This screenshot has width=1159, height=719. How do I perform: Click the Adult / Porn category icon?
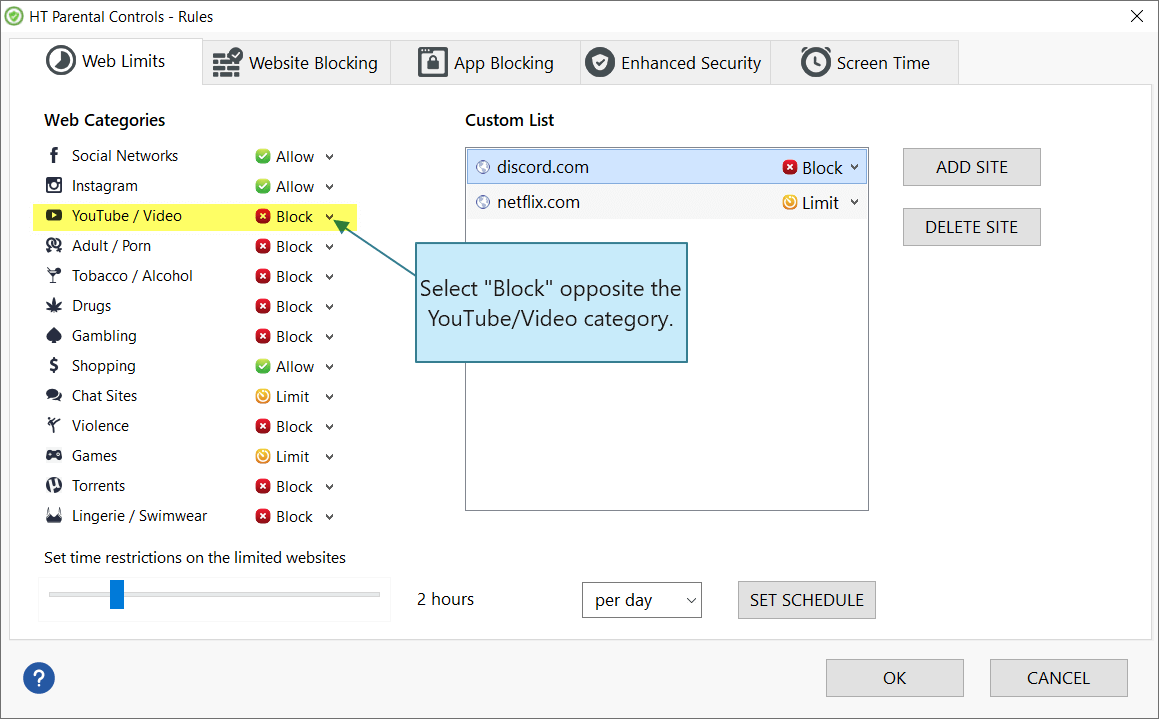(54, 245)
